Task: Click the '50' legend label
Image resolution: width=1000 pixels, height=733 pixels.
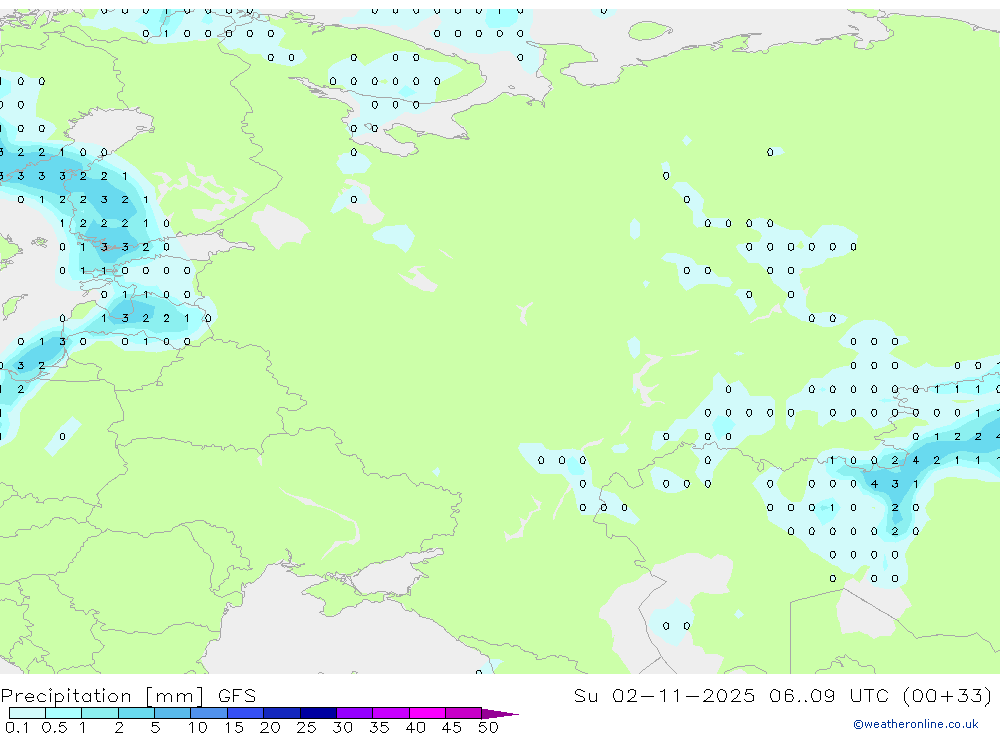Action: [488, 727]
